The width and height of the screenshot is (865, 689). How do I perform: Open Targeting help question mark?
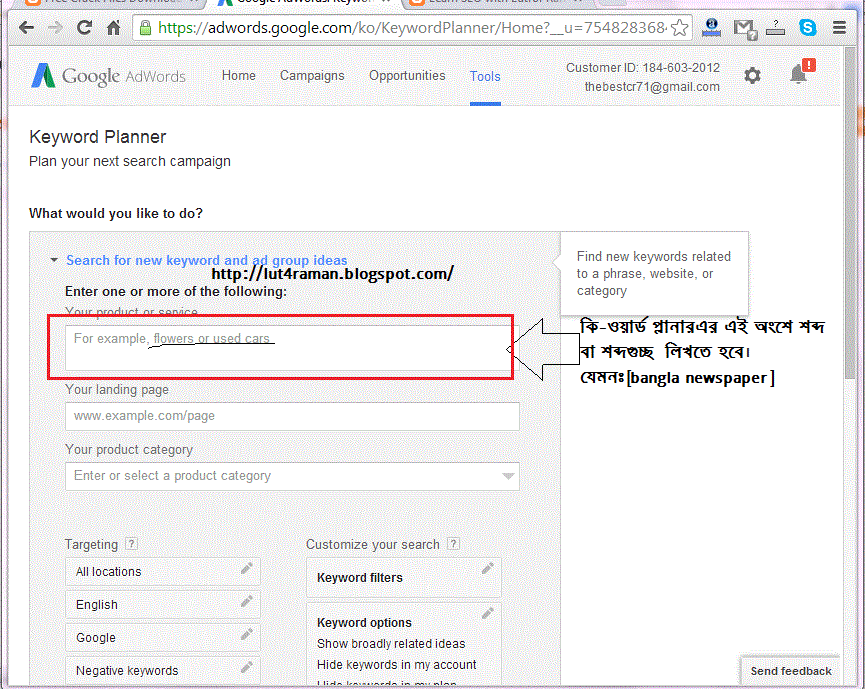click(131, 544)
